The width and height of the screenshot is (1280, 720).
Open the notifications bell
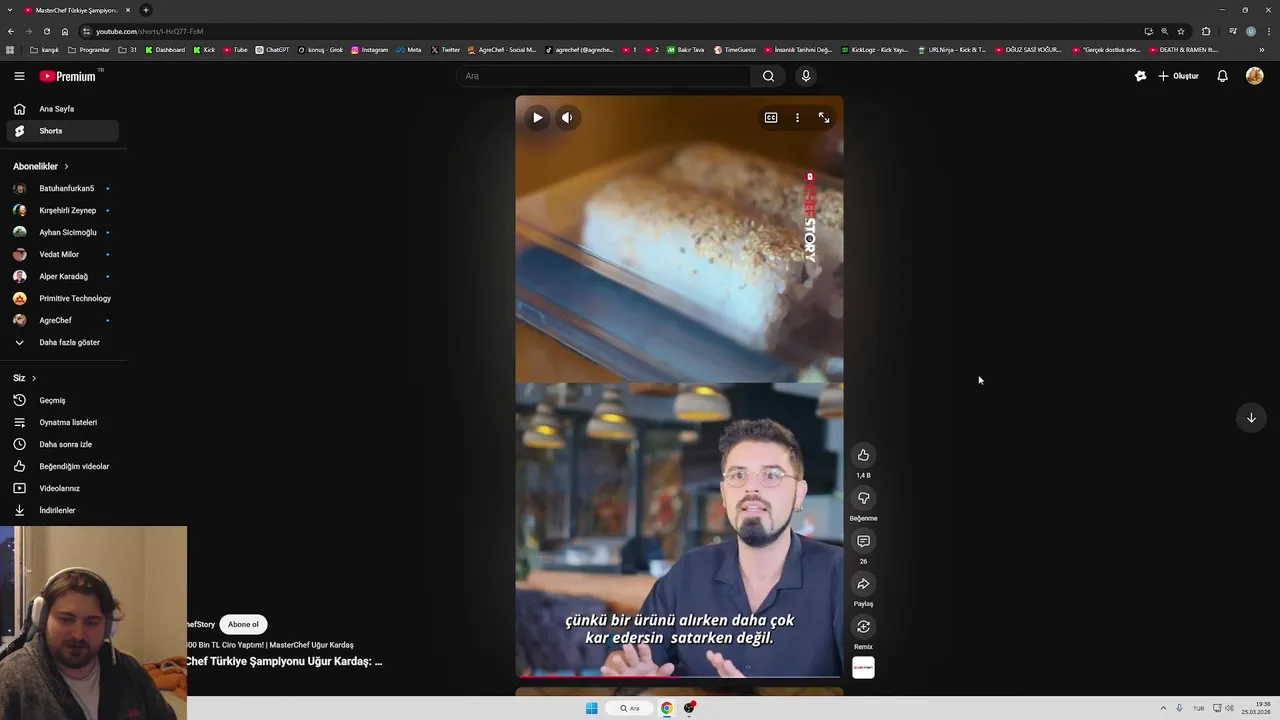point(1222,76)
